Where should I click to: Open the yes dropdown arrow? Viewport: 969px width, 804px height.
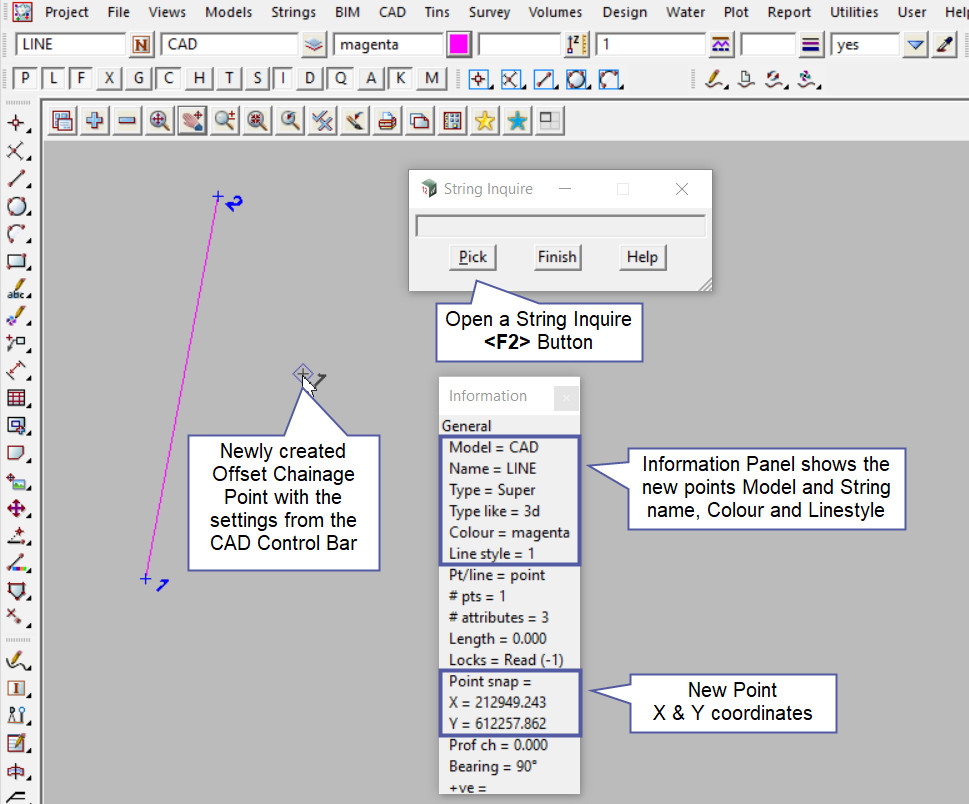(x=915, y=45)
